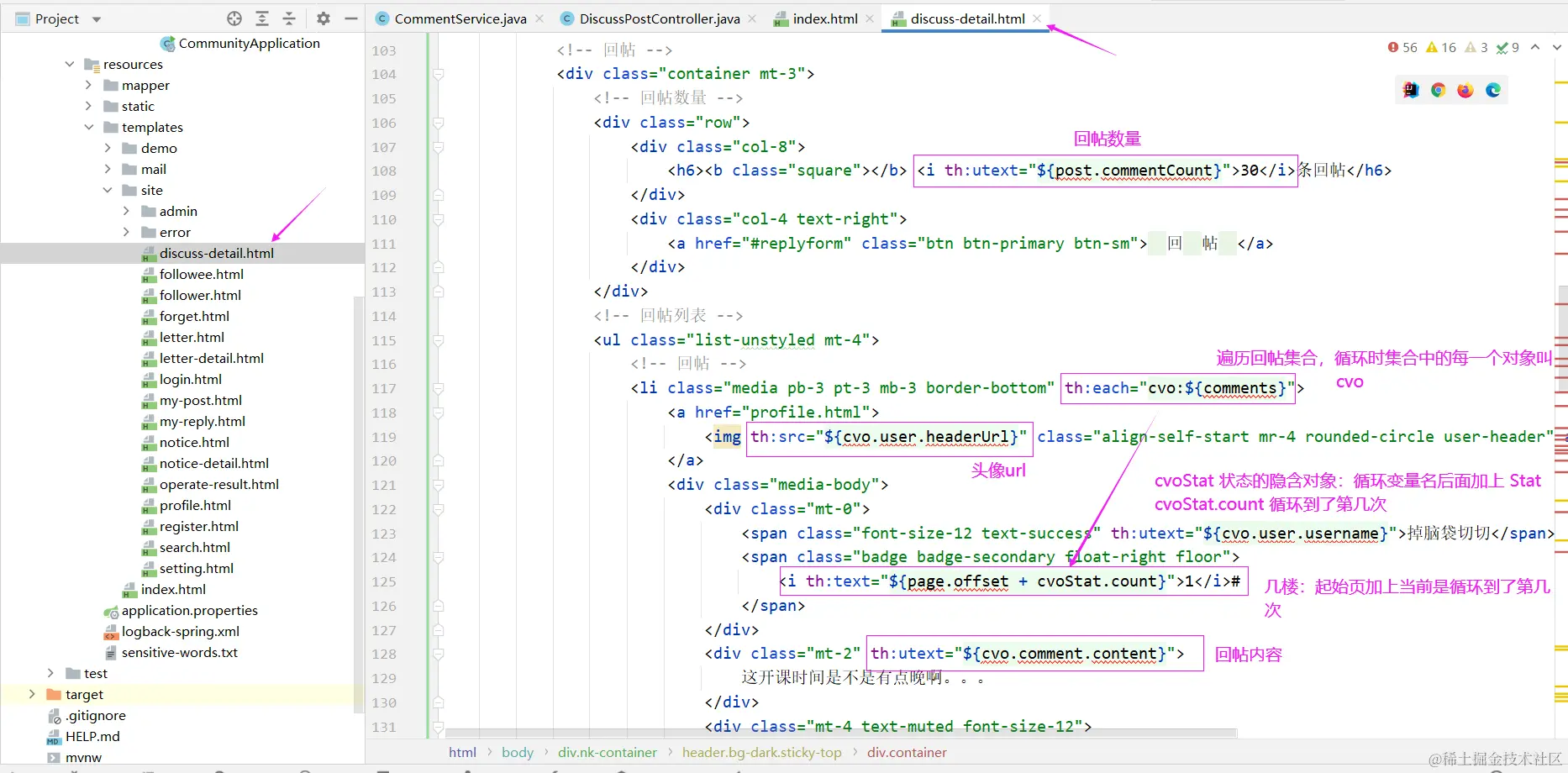The width and height of the screenshot is (1568, 773).
Task: Close the DiscussPostController.java tab
Action: pos(752,18)
